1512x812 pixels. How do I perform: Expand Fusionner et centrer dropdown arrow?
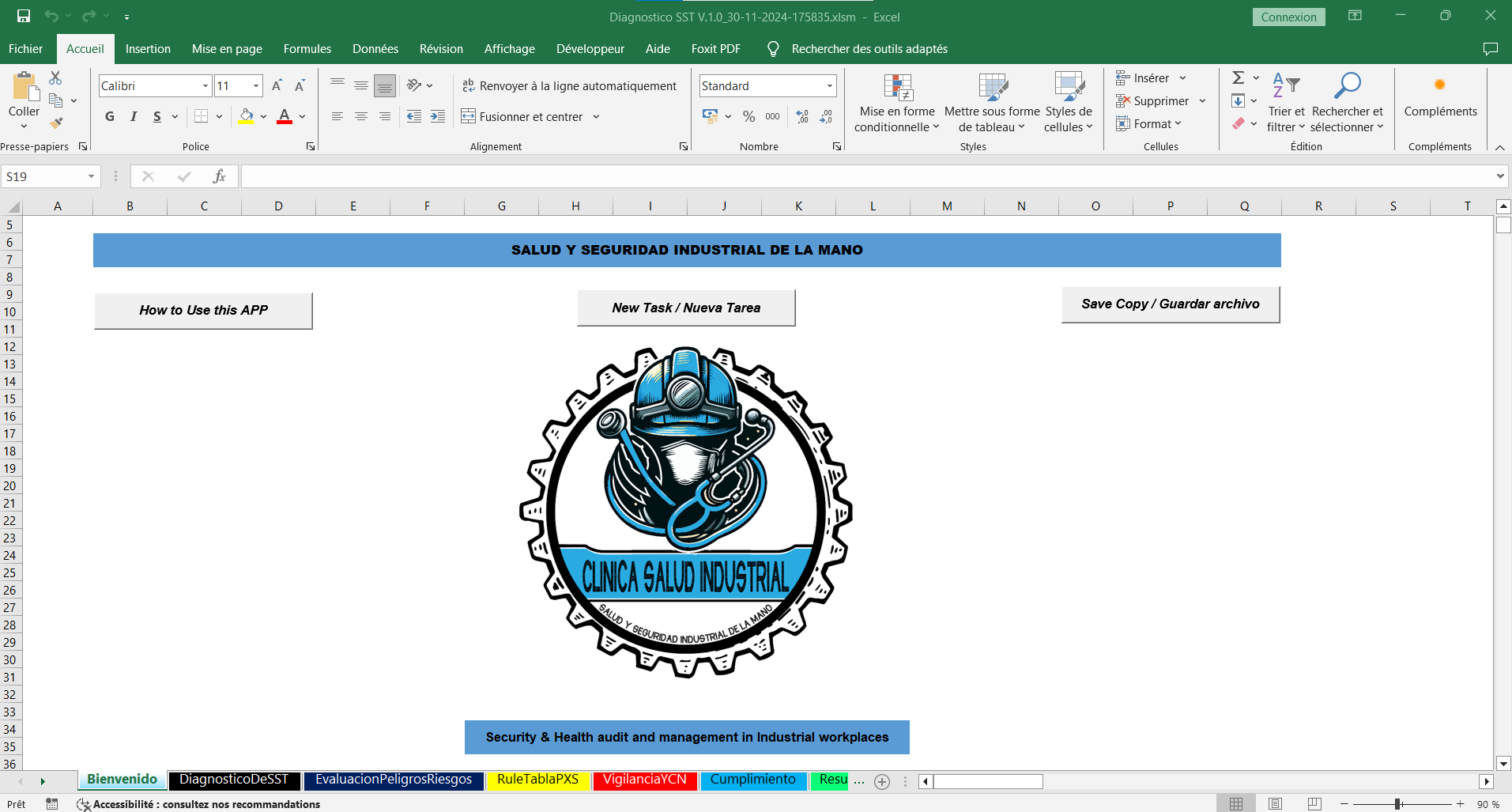[x=596, y=116]
